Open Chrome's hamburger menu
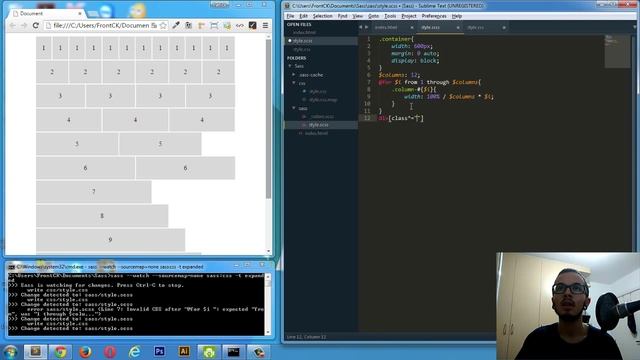This screenshot has width=640, height=360. point(265,25)
